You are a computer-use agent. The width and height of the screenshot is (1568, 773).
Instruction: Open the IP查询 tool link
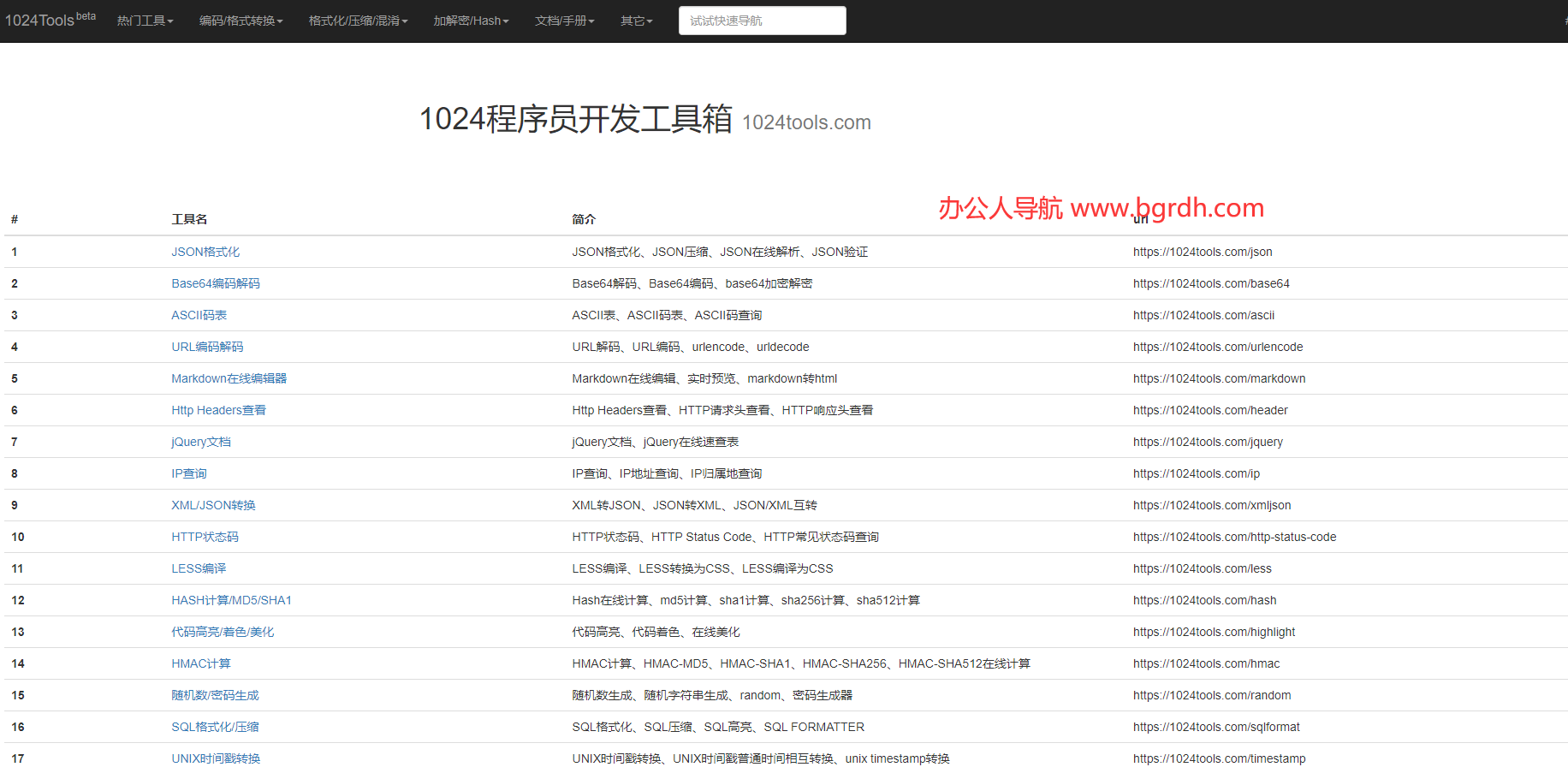188,473
